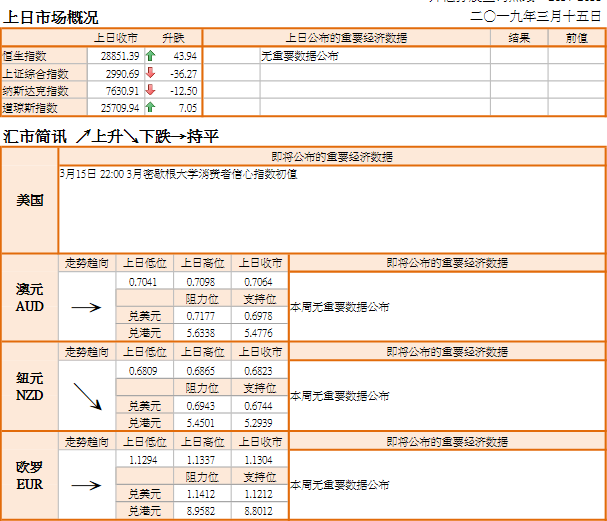This screenshot has height=521, width=607.
Task: Click the 阻力位 header in the NZD section
Action: (202, 388)
